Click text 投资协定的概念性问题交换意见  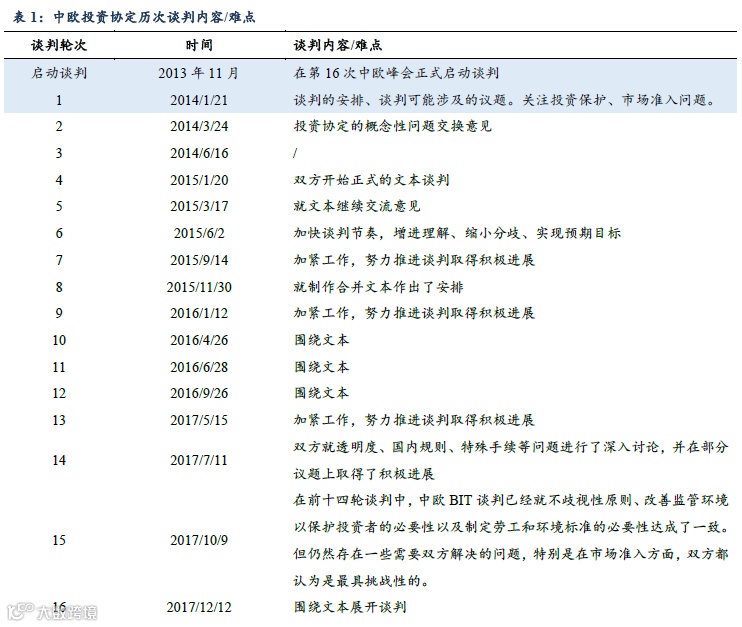pyautogui.click(x=393, y=126)
